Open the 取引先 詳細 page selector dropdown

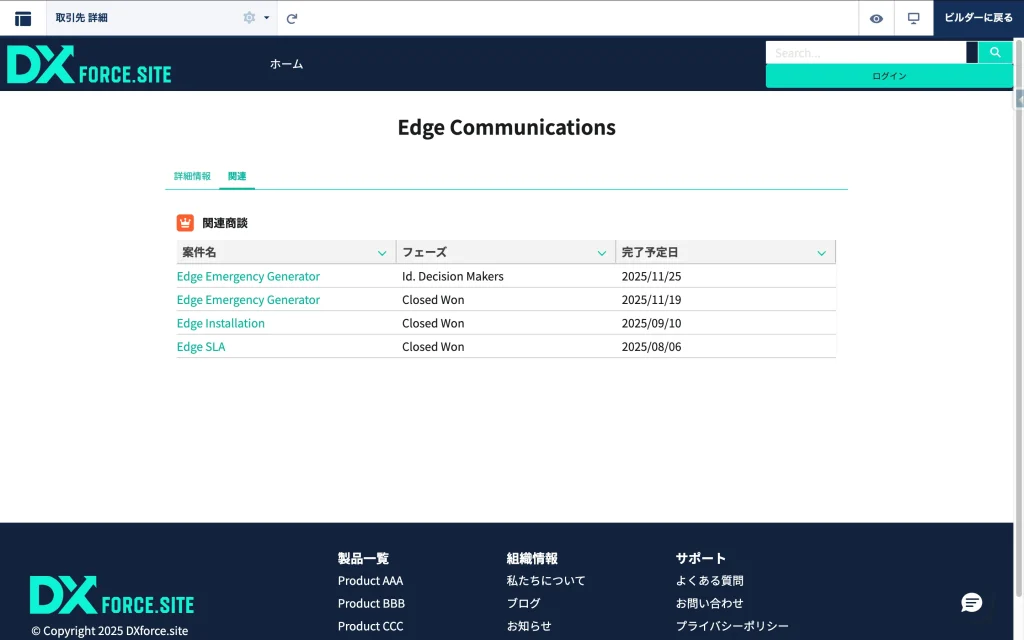tap(267, 18)
